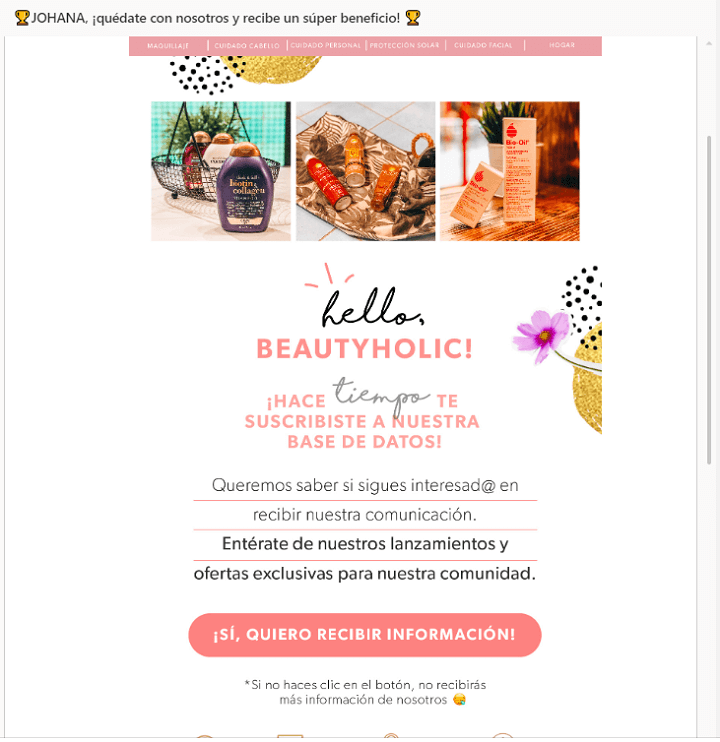Open CUIDADO FACIAL category link
The height and width of the screenshot is (742, 720).
tap(483, 45)
